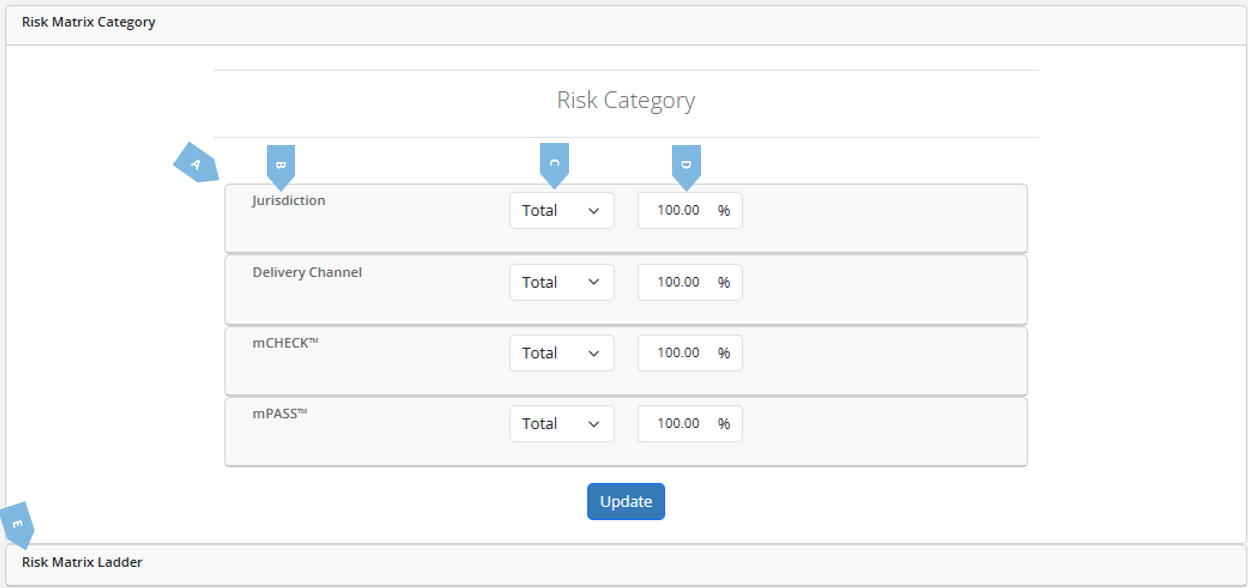Click the mCHECK™ category label

(x=285, y=343)
